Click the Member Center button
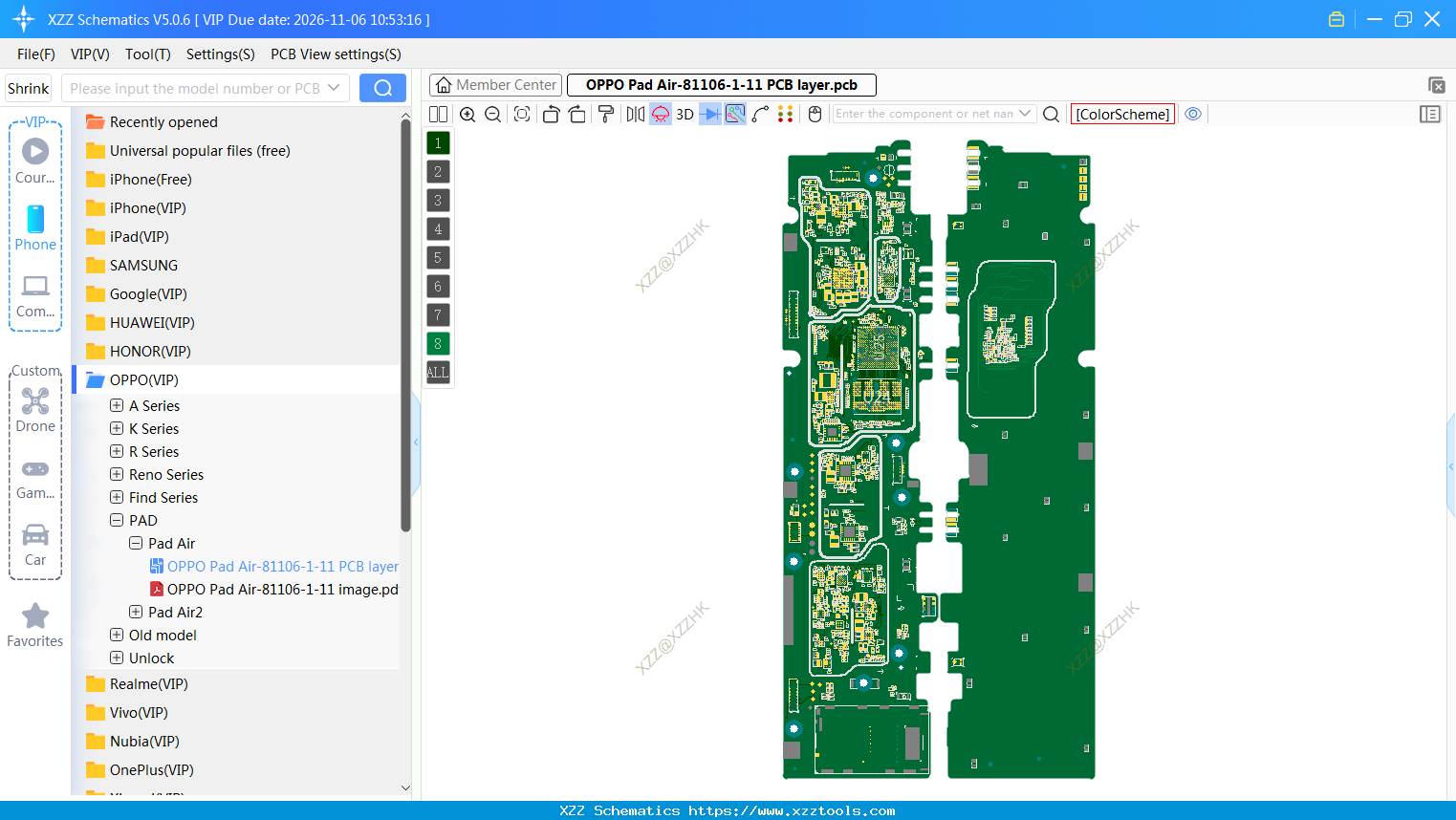This screenshot has height=820, width=1456. tap(494, 84)
